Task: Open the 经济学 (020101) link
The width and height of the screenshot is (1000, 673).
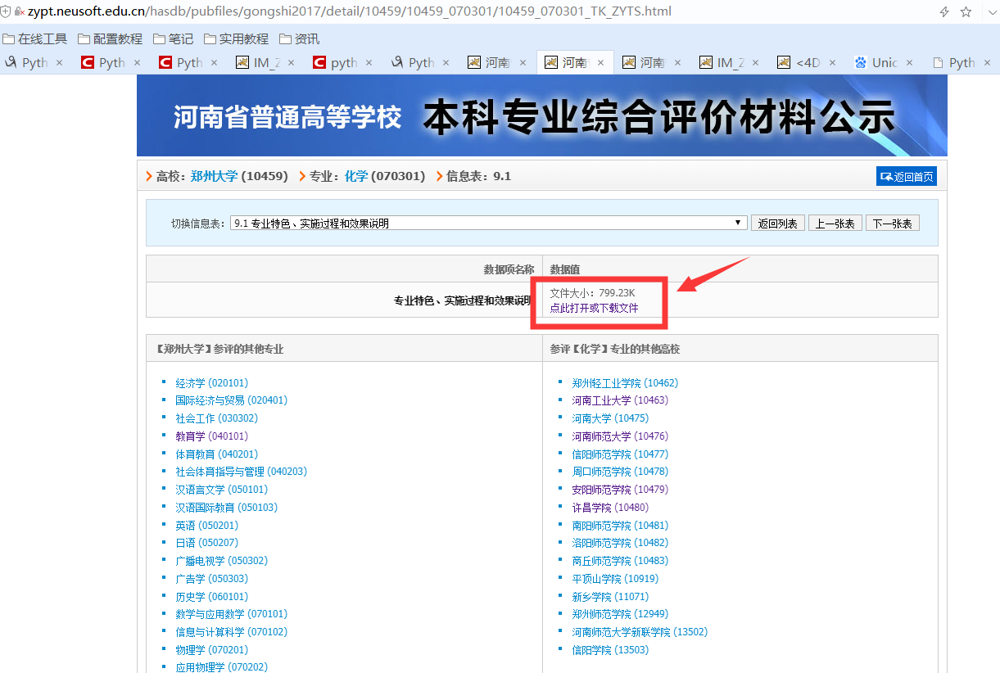Action: [212, 383]
